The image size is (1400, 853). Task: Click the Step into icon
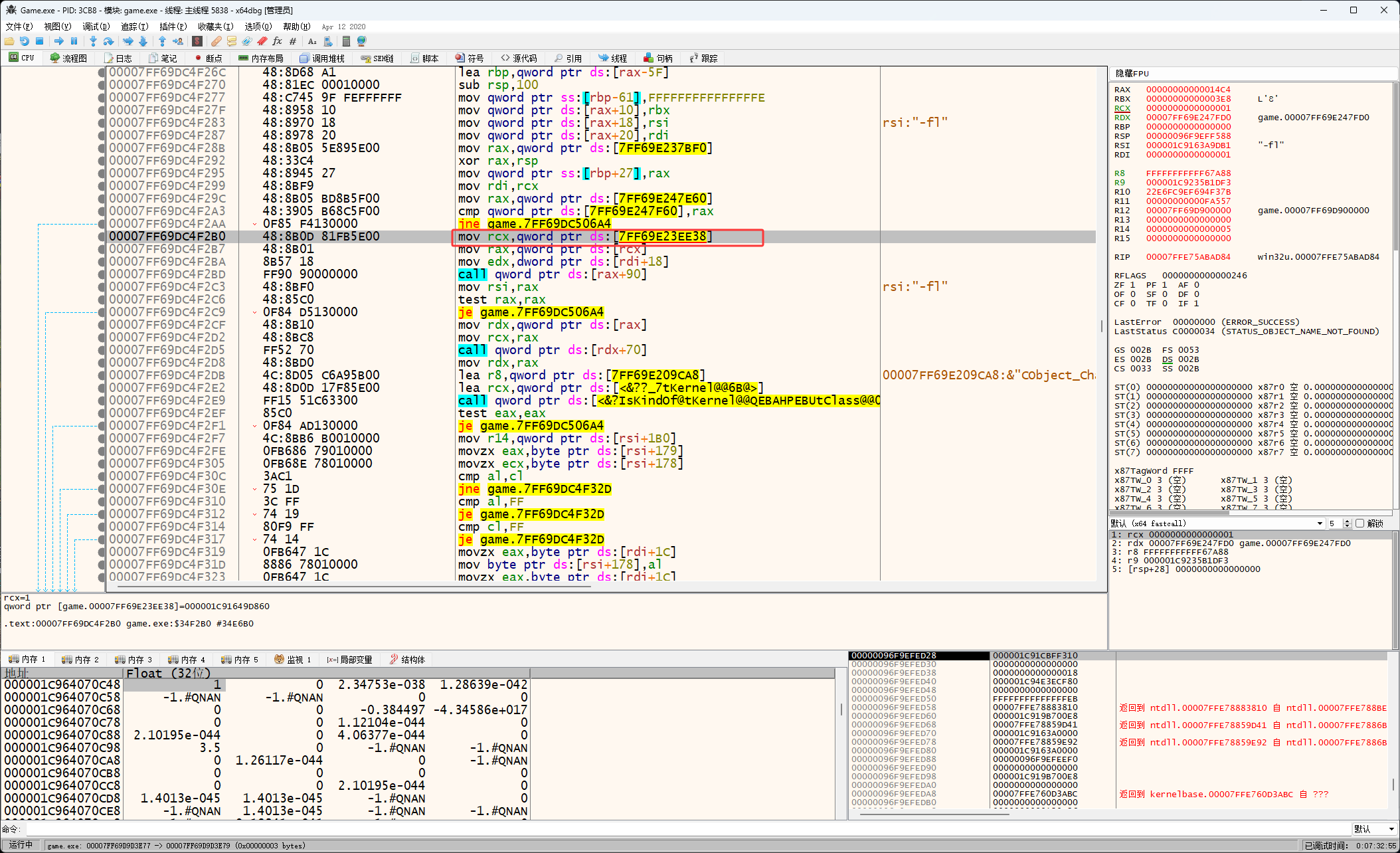pos(93,41)
